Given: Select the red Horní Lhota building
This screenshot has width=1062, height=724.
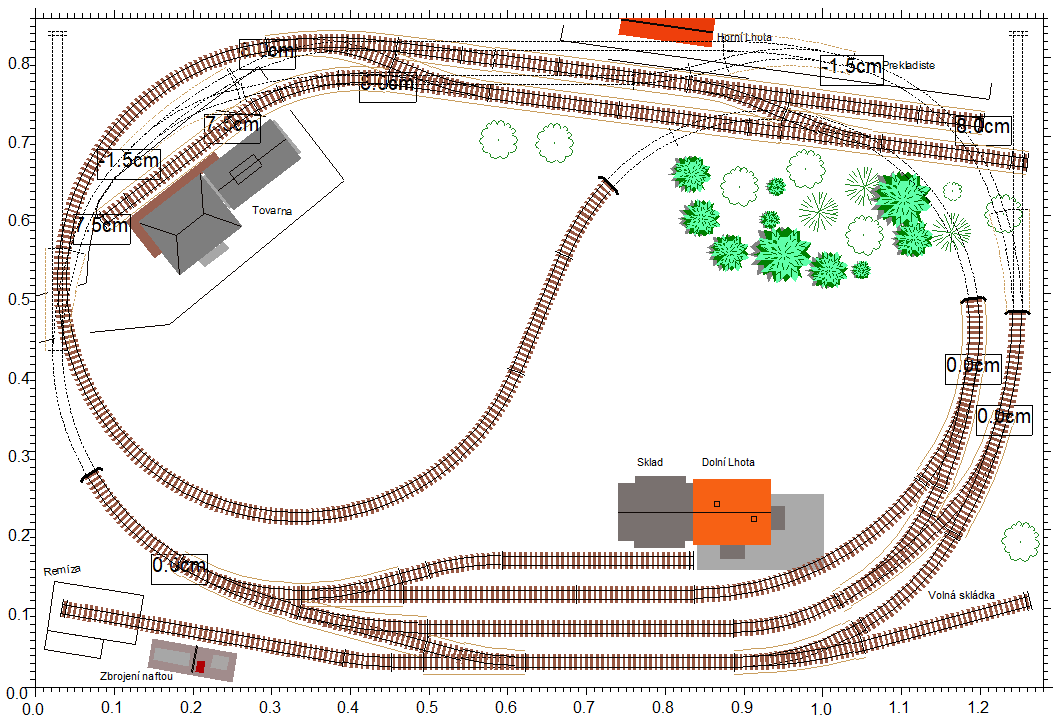Looking at the screenshot, I should pos(667,28).
